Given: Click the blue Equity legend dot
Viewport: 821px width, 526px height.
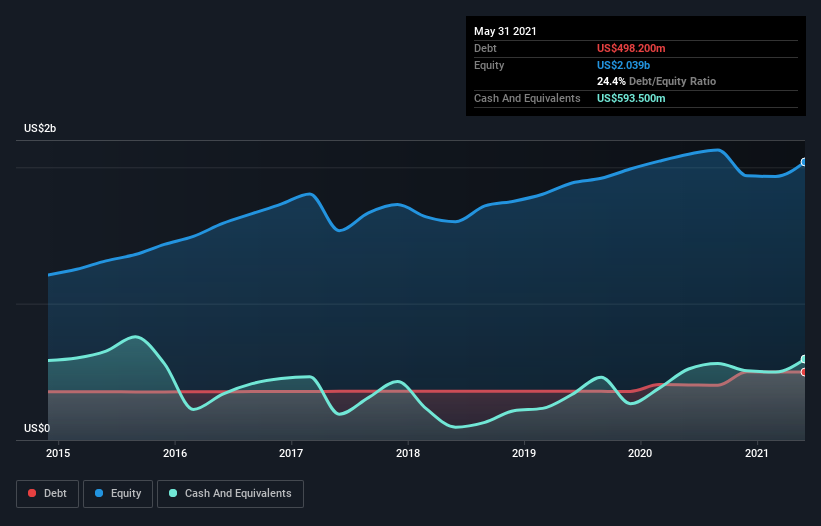Looking at the screenshot, I should [x=99, y=493].
